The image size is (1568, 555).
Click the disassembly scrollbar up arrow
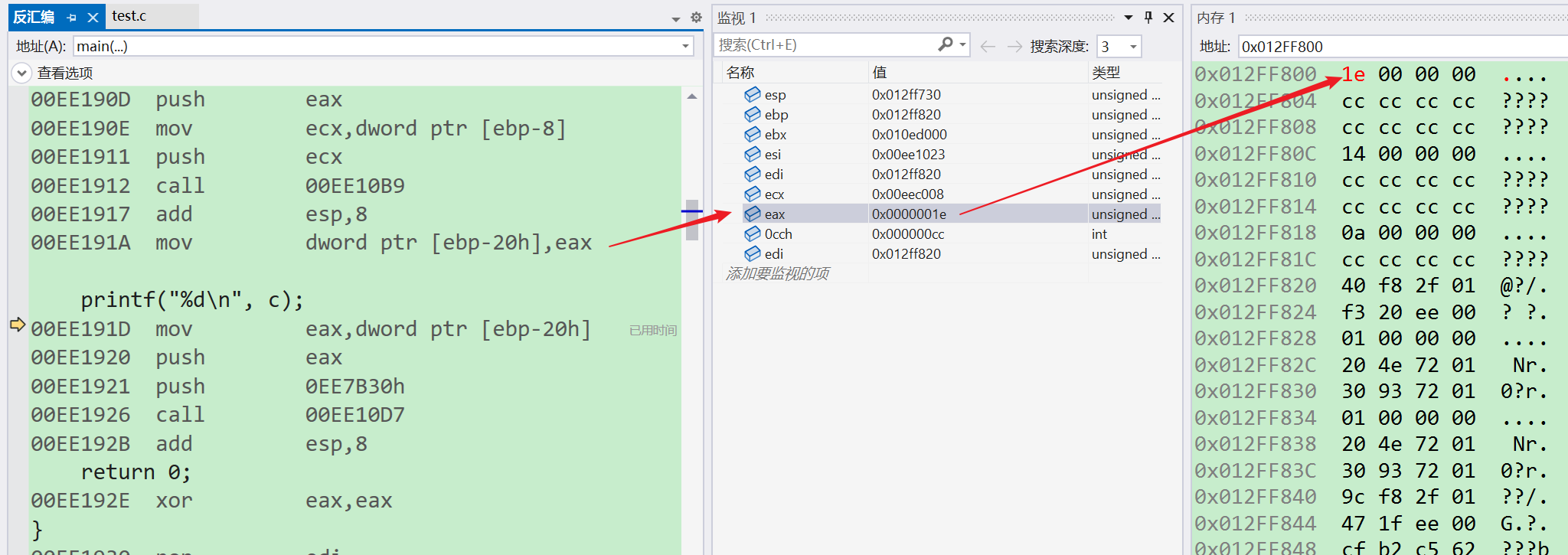click(692, 96)
